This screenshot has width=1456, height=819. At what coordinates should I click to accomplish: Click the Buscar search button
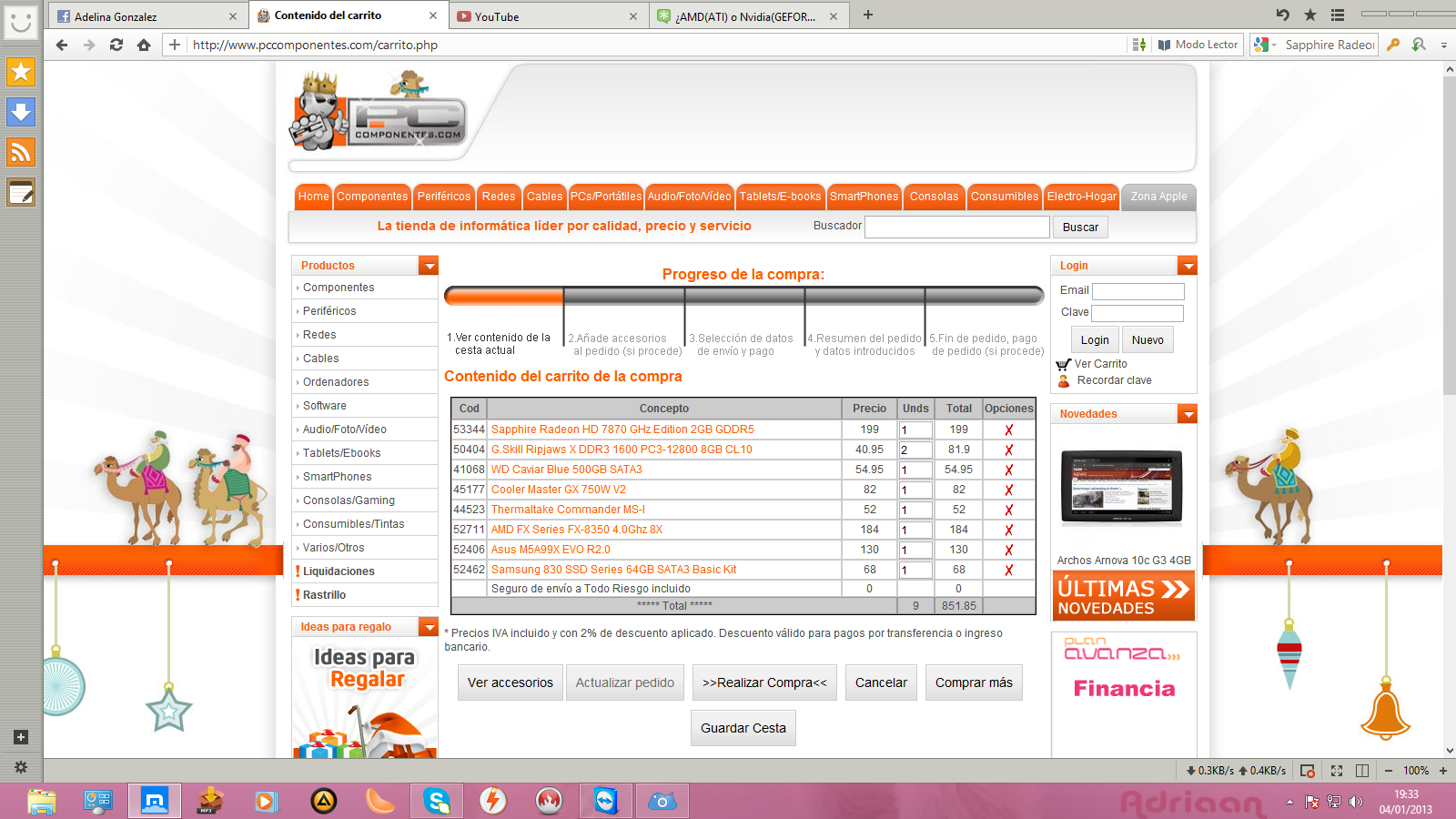click(1080, 227)
